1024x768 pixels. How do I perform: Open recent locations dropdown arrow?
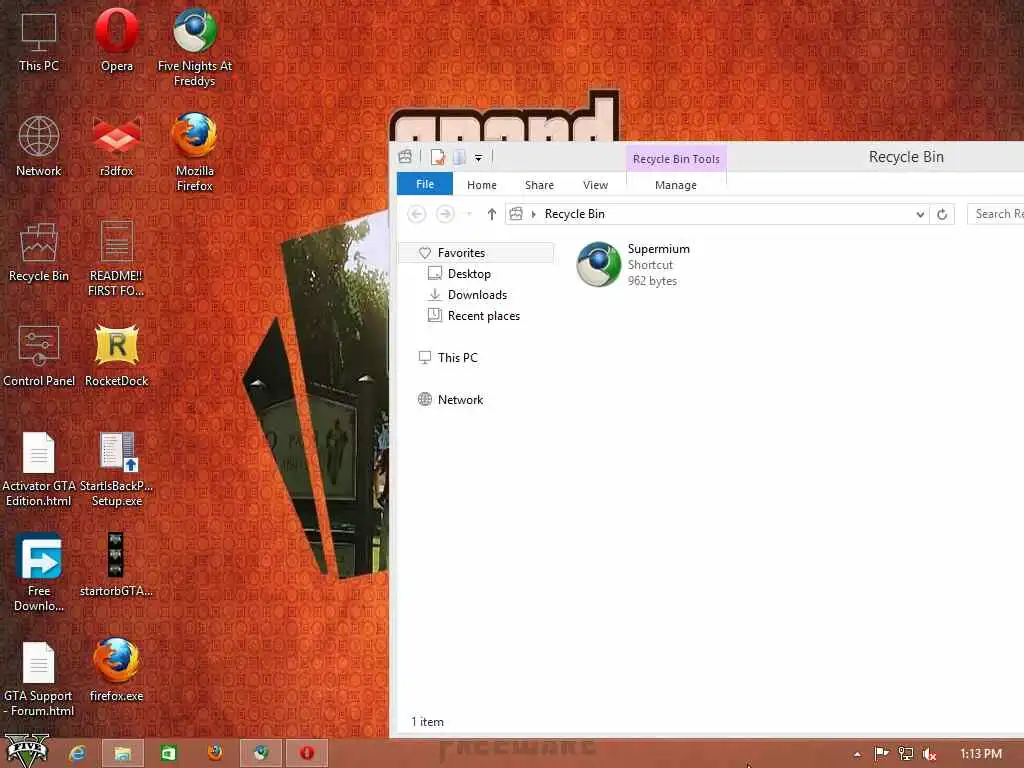pos(469,214)
